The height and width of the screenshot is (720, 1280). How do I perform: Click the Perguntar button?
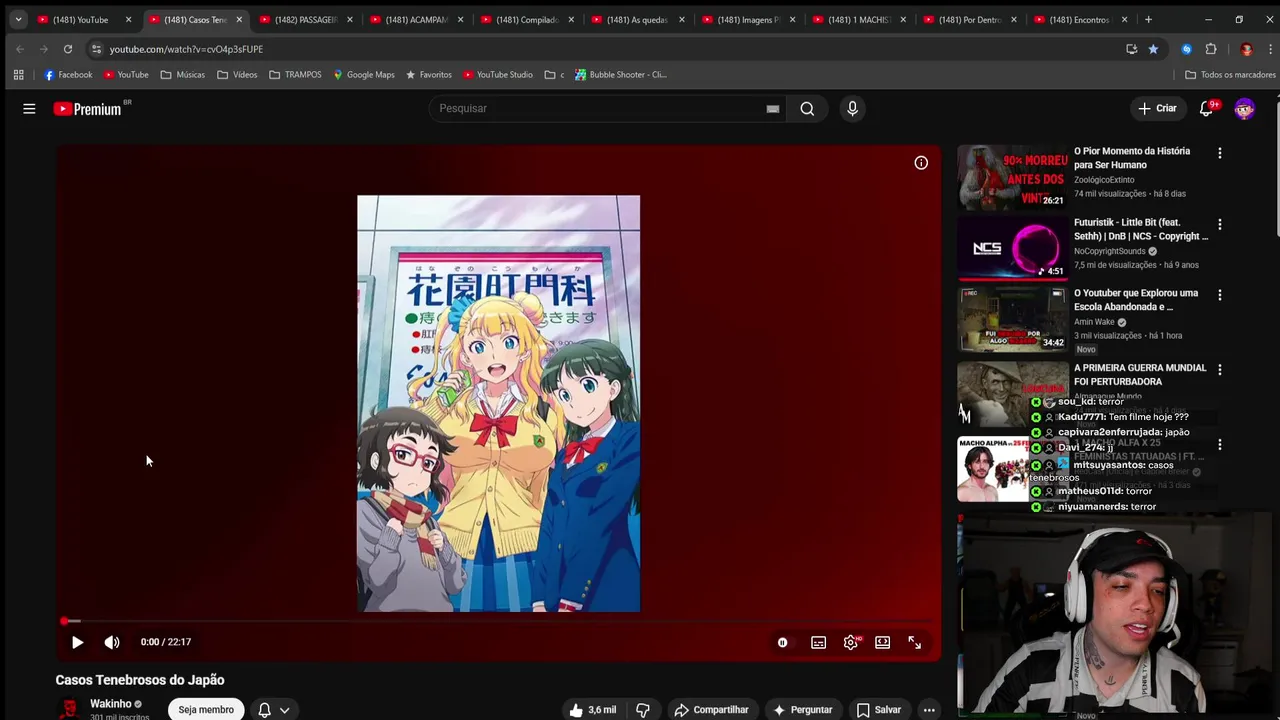pyautogui.click(x=803, y=710)
